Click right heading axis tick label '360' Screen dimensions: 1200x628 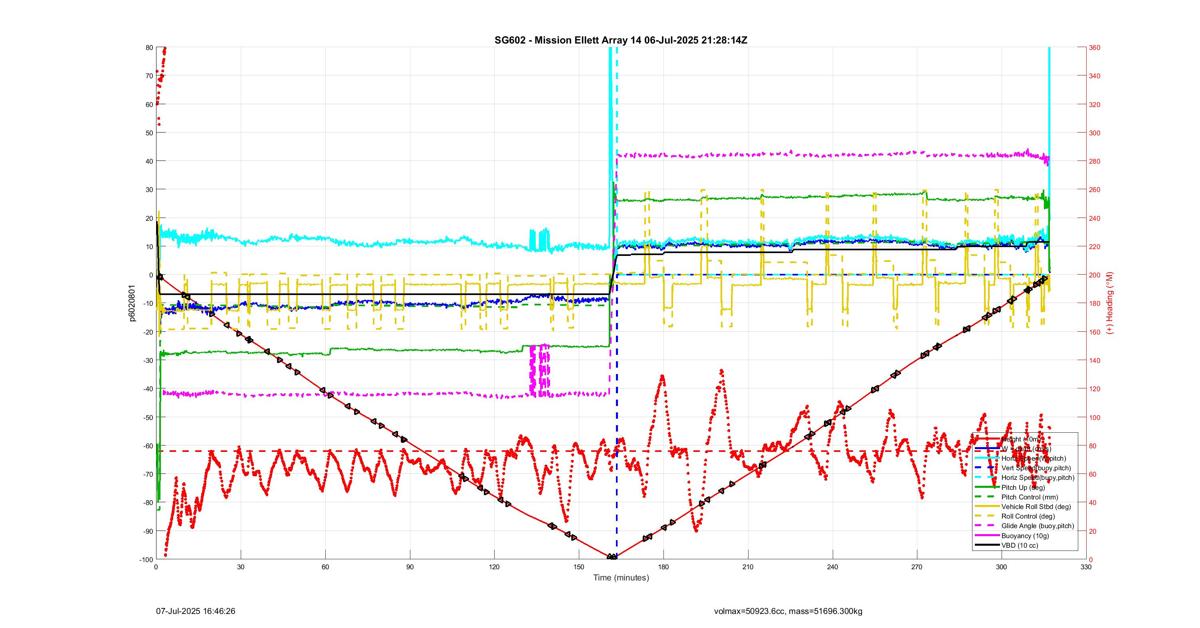1095,47
